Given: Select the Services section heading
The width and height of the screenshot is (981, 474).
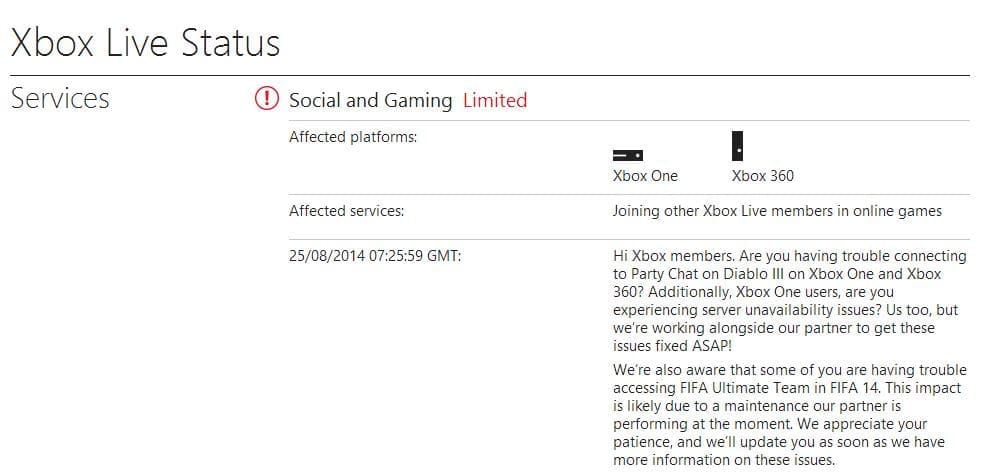Looking at the screenshot, I should click(x=60, y=98).
